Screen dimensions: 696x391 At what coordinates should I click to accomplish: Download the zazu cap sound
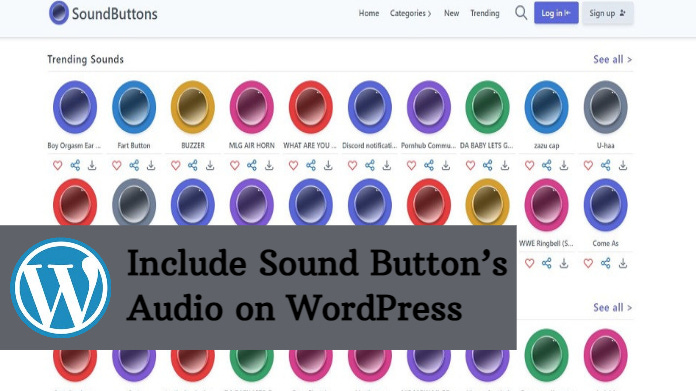click(564, 166)
